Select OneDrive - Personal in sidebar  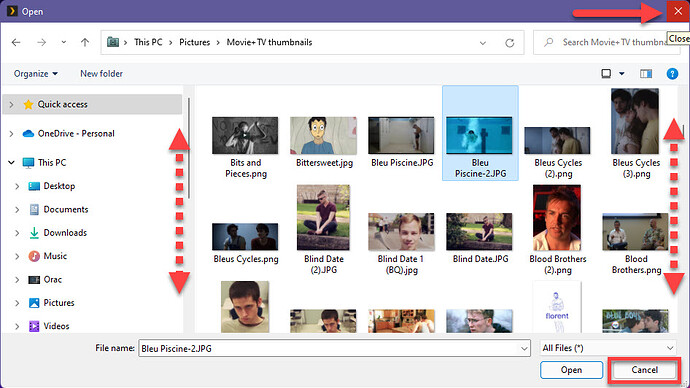[x=76, y=133]
